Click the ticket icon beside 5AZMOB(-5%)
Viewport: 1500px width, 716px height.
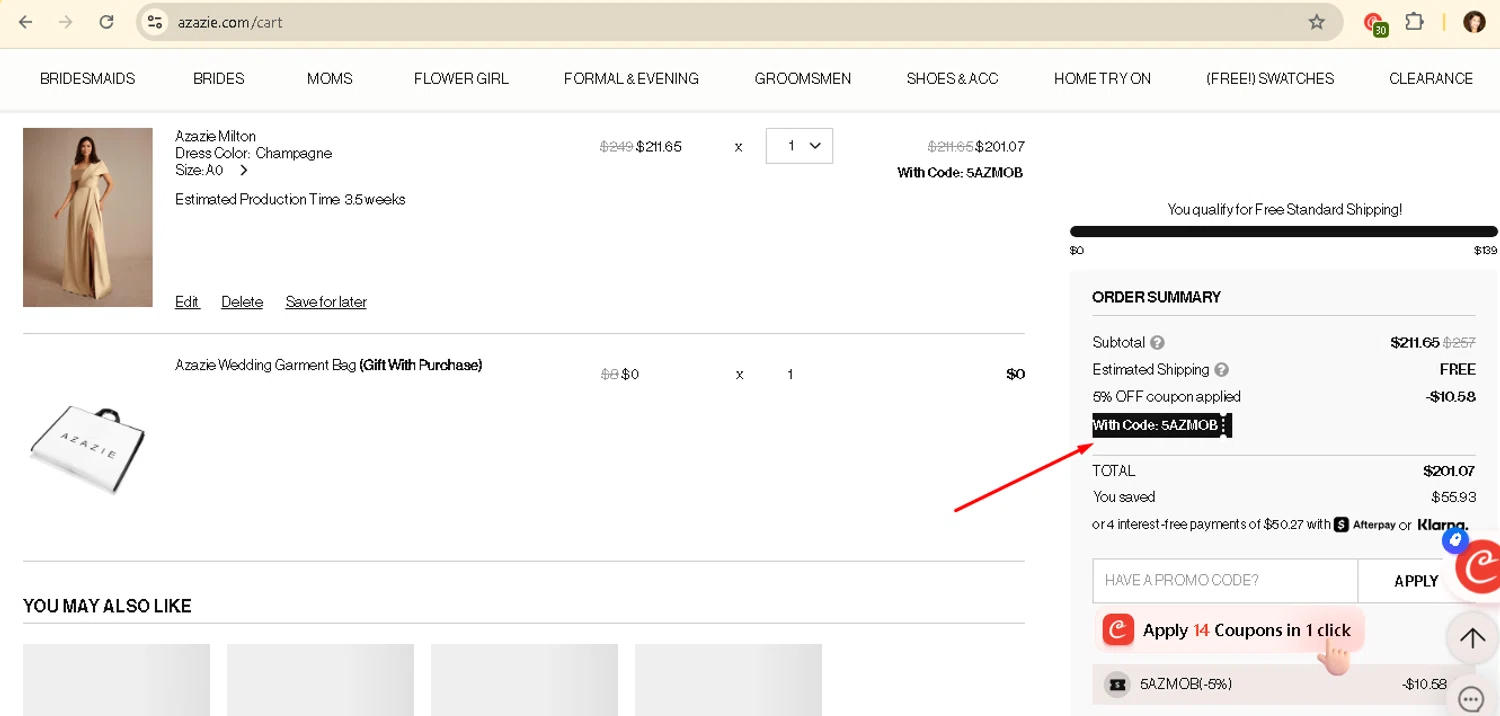[x=1118, y=684]
